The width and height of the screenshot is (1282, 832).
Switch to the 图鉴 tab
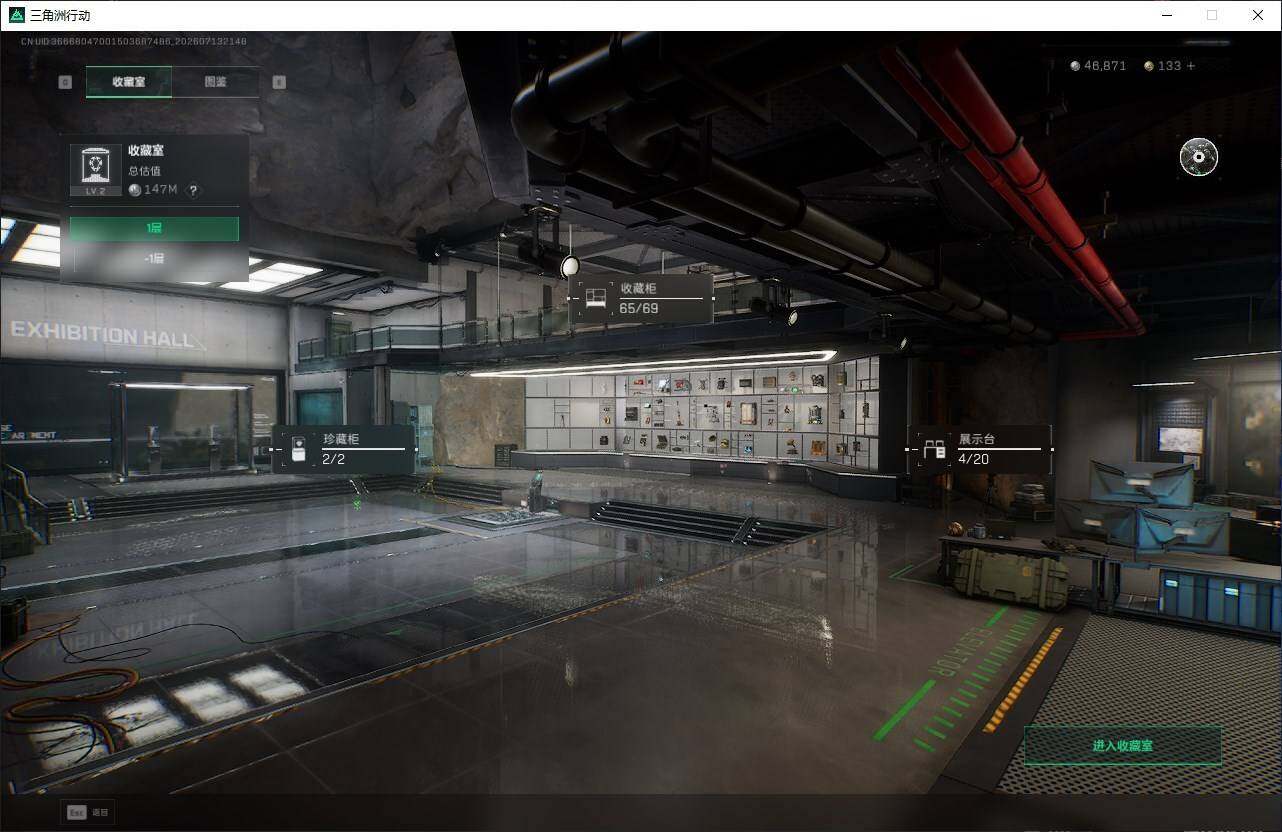coord(215,82)
